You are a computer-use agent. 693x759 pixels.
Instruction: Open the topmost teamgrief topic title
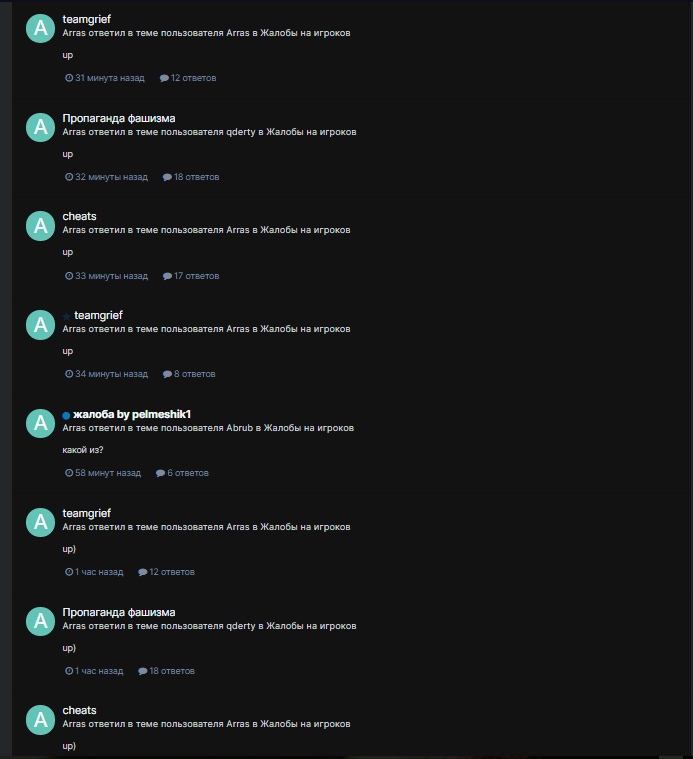pos(87,19)
